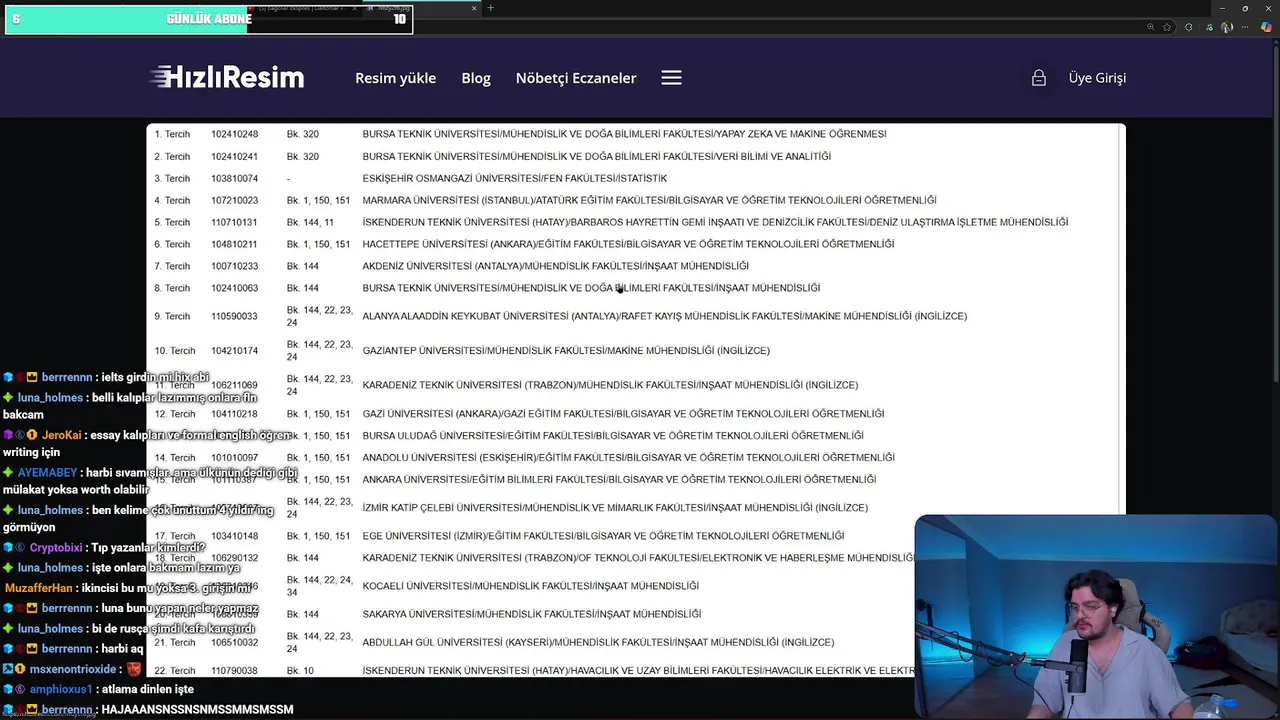Click program code 103810074
Image resolution: width=1280 pixels, height=720 pixels.
pos(234,178)
